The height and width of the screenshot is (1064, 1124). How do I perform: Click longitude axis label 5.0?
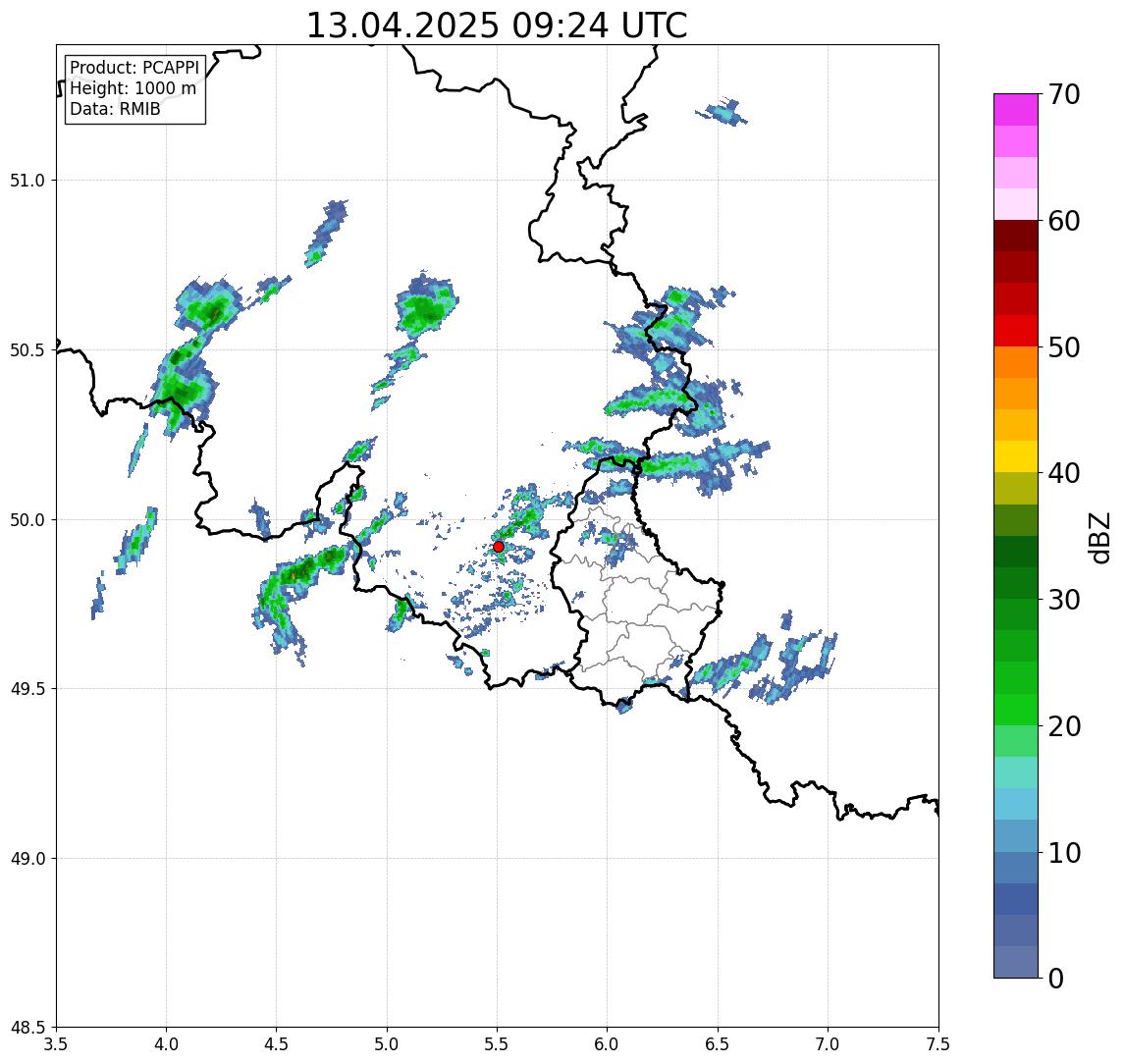click(387, 1044)
